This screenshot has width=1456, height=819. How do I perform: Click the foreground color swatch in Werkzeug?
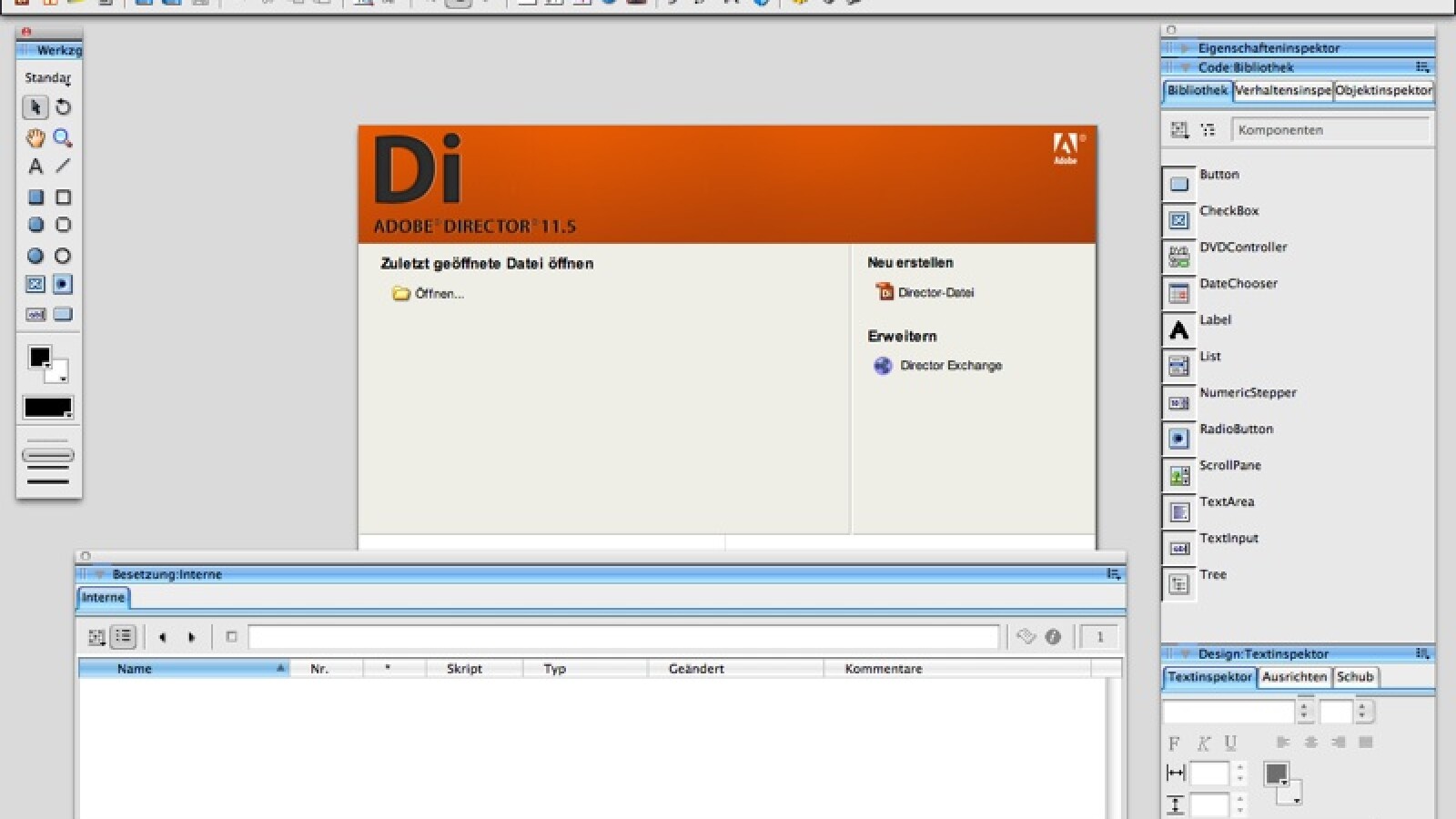(39, 357)
